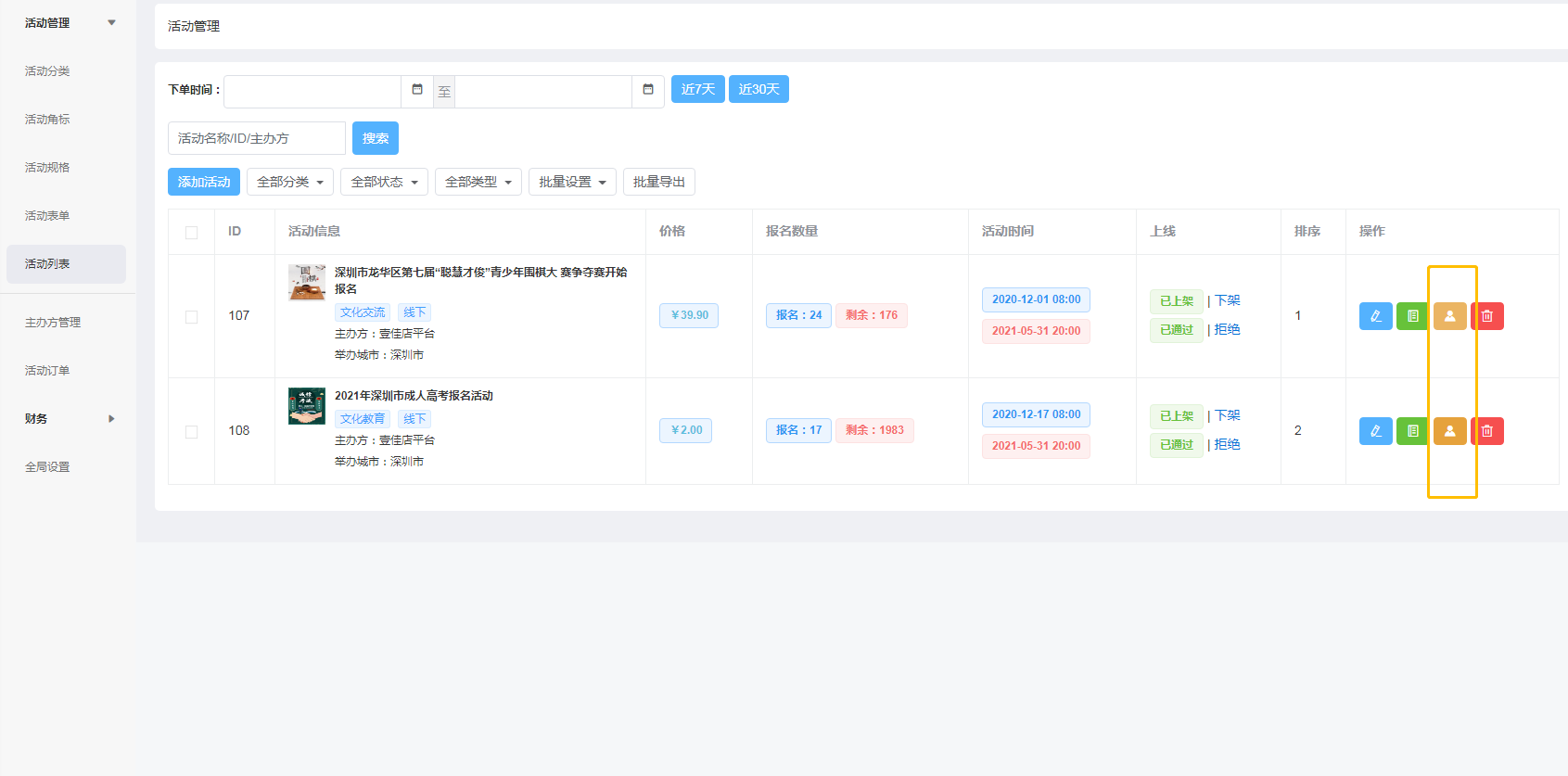Open 全局设置 in sidebar

coord(47,466)
